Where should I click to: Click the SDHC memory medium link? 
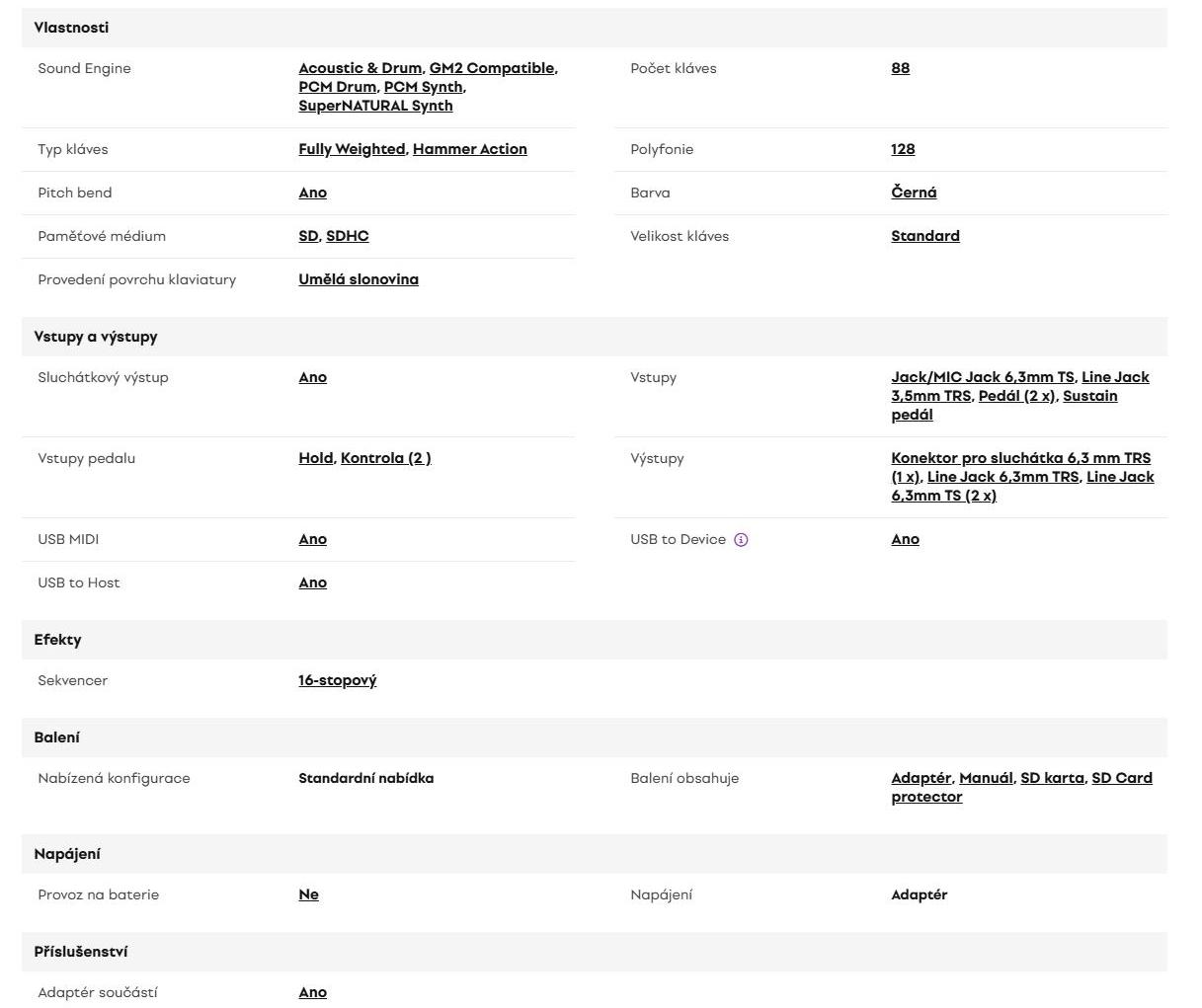[x=347, y=236]
